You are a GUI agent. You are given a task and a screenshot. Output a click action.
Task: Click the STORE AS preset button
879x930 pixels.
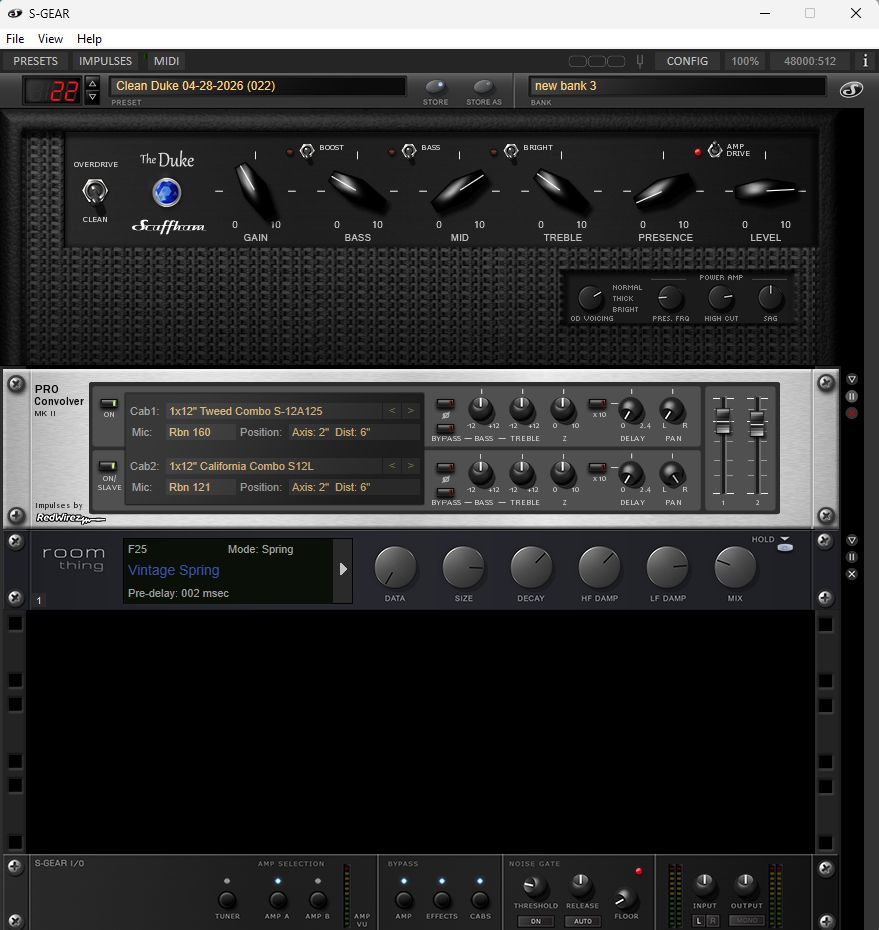pos(483,88)
